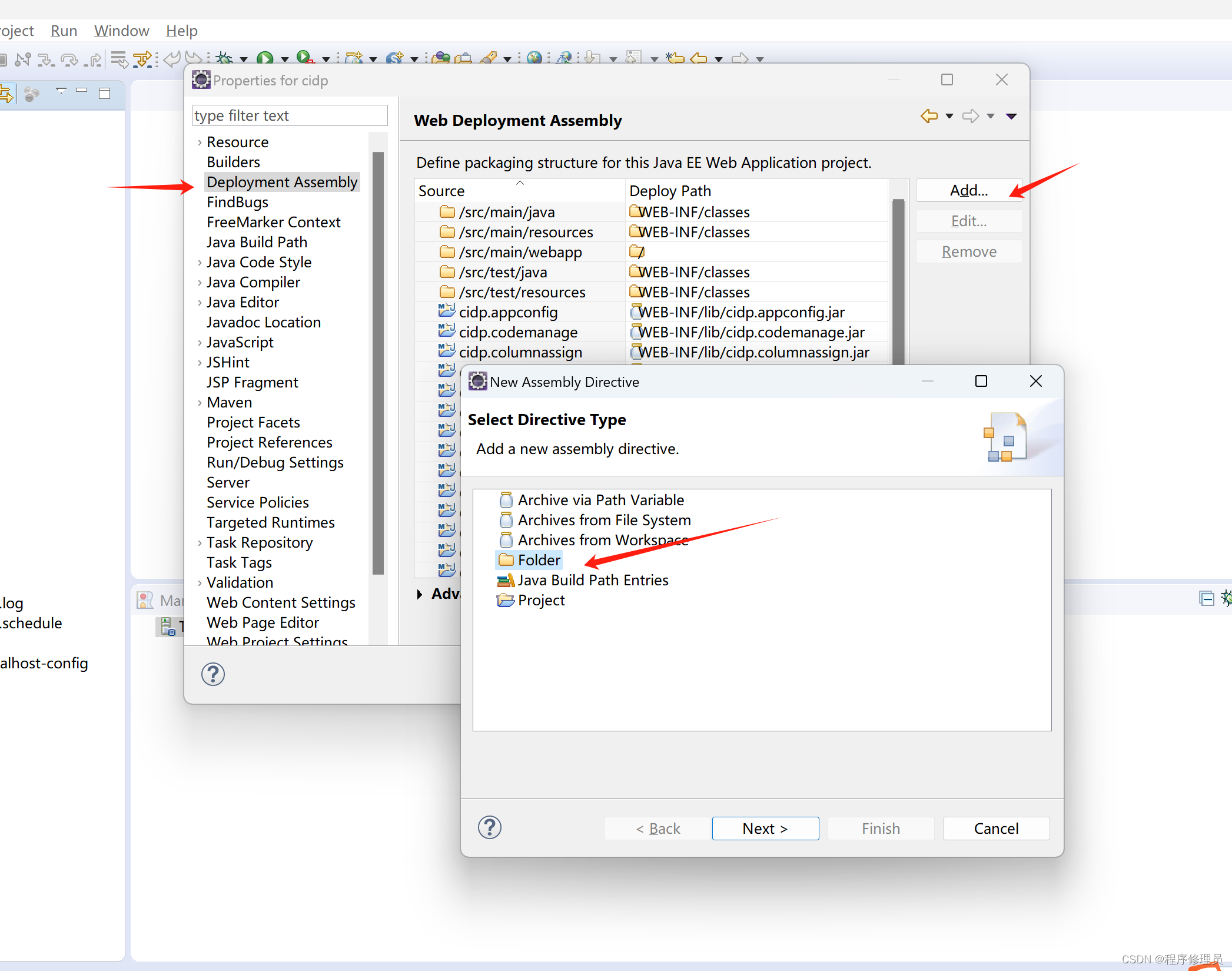The image size is (1232, 971).
Task: Click the properties tree vertical scrollbar
Action: pyautogui.click(x=378, y=363)
